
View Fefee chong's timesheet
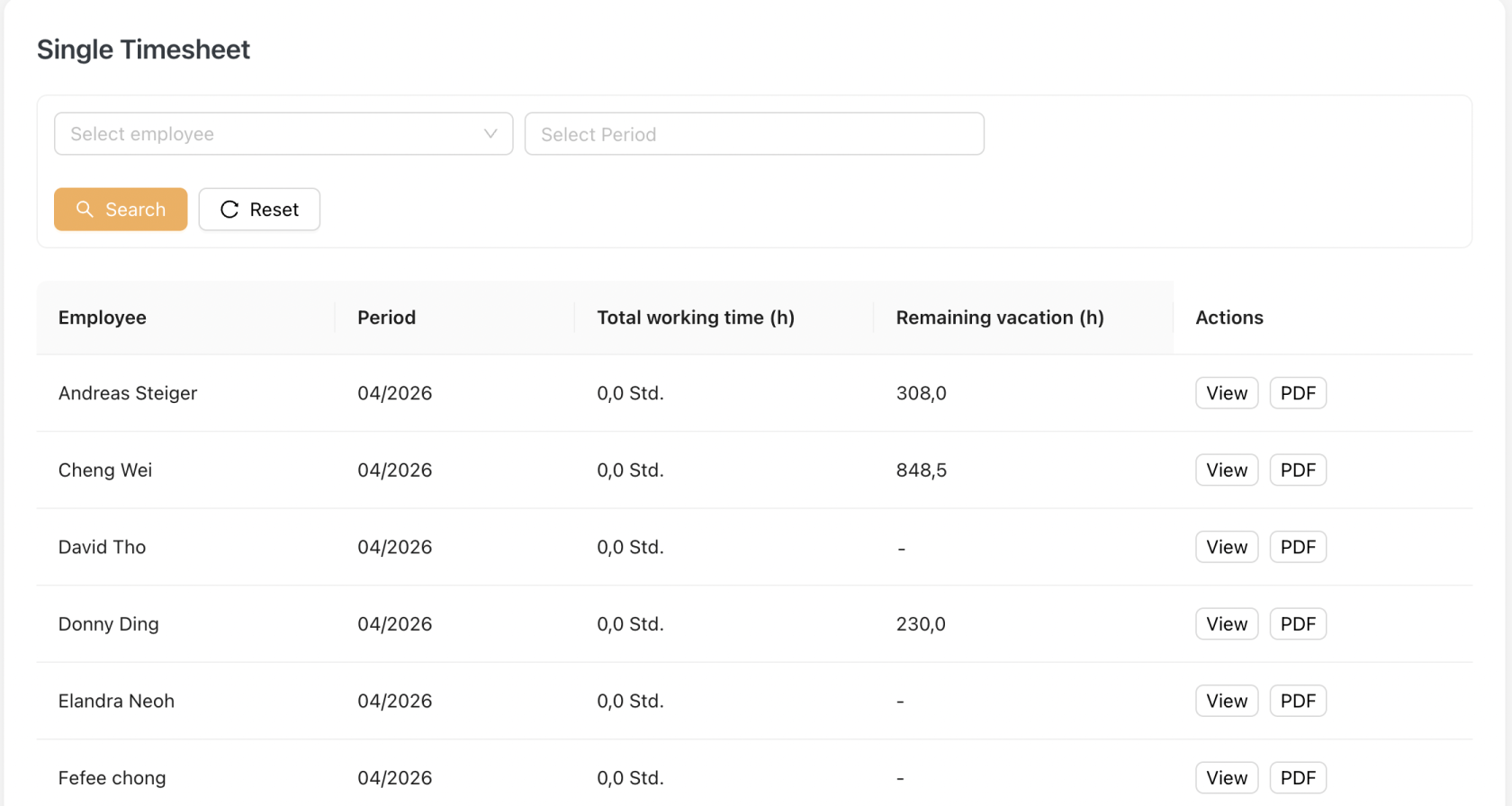(1226, 778)
